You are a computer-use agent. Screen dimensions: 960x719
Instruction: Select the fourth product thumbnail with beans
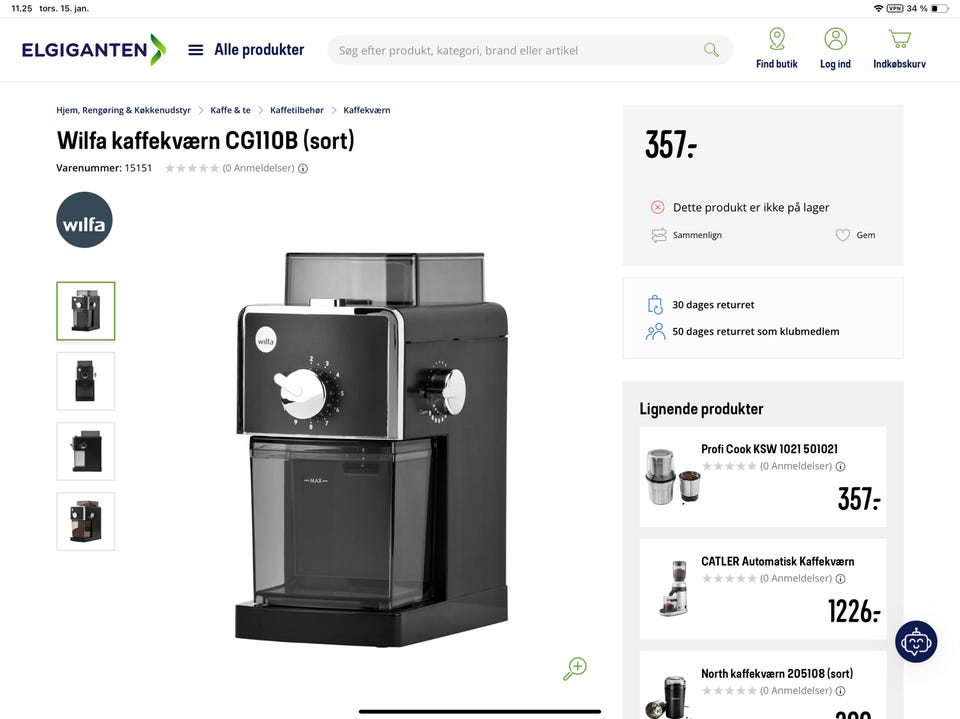[x=86, y=522]
